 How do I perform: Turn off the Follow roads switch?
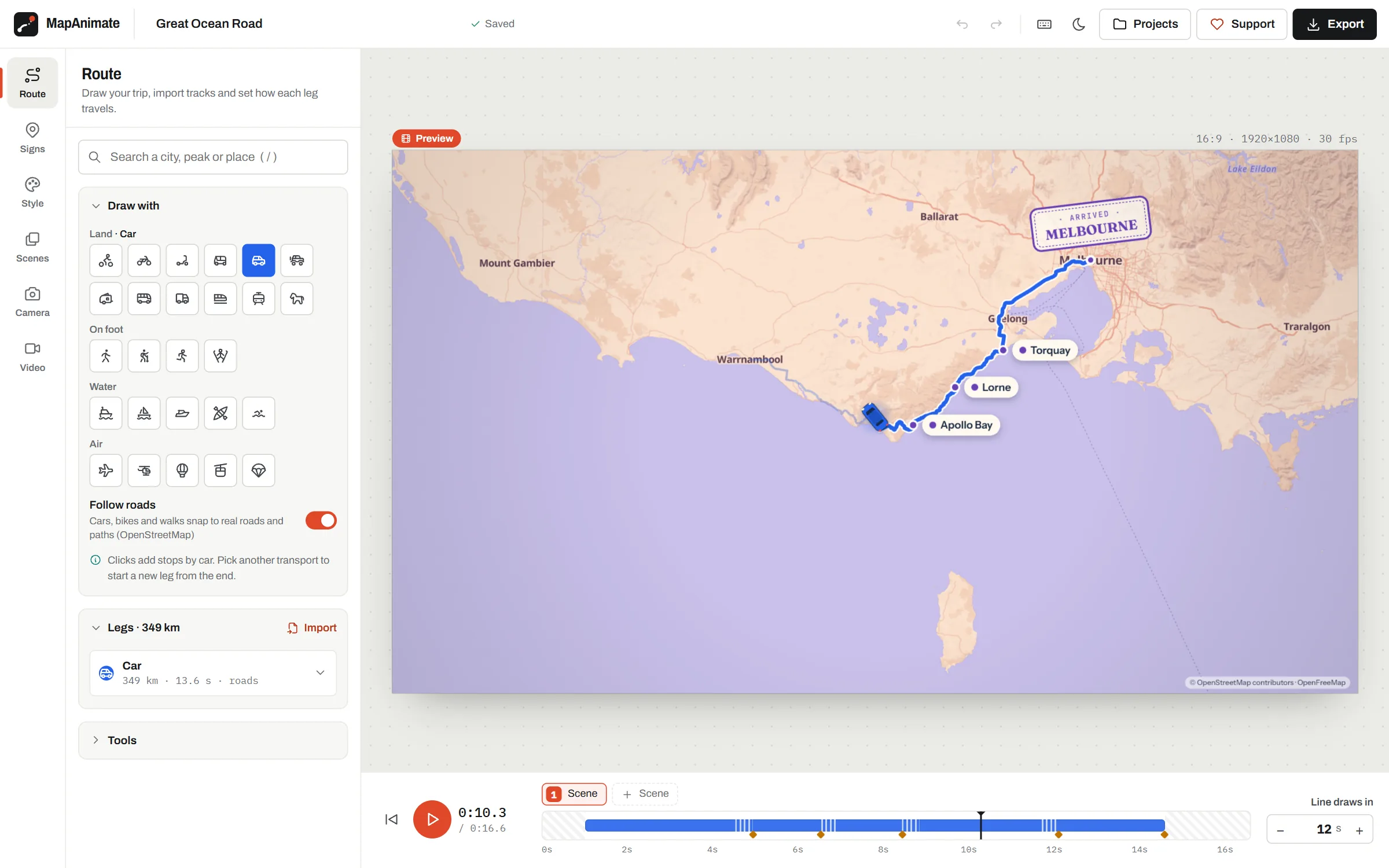click(x=321, y=520)
